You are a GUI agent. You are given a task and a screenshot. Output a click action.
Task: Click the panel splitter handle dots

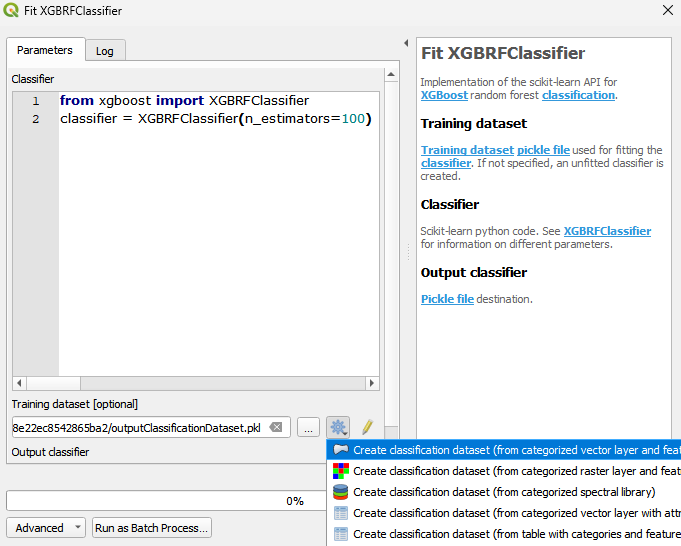(408, 252)
